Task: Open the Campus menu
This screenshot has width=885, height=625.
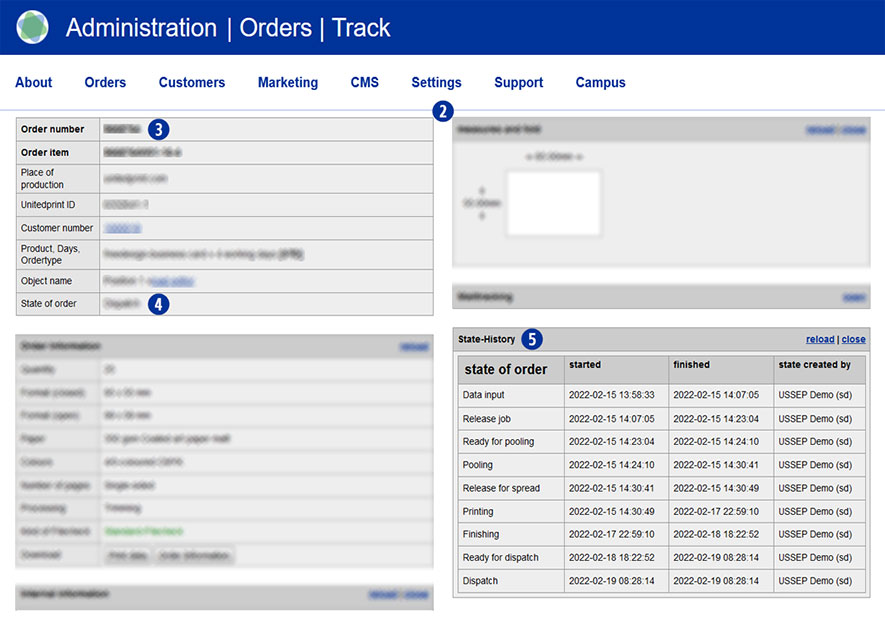Action: 600,83
